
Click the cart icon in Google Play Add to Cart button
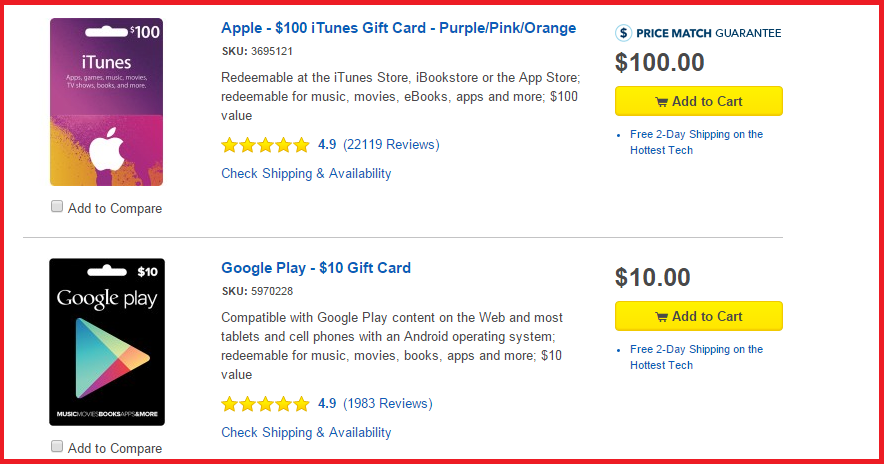click(661, 317)
